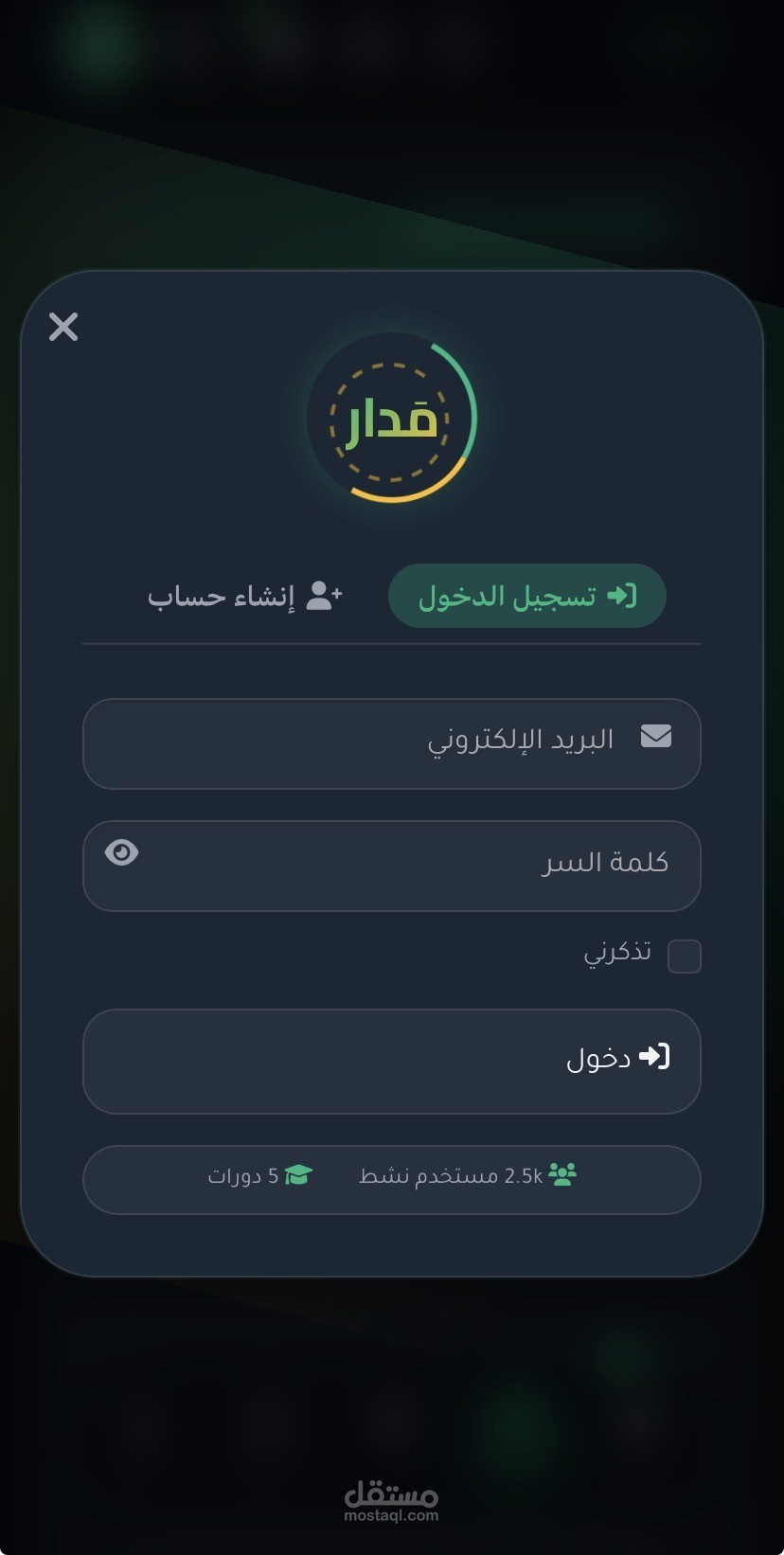
Task: Click the 2.5k مستخدم نشط stat
Action: tap(468, 1175)
